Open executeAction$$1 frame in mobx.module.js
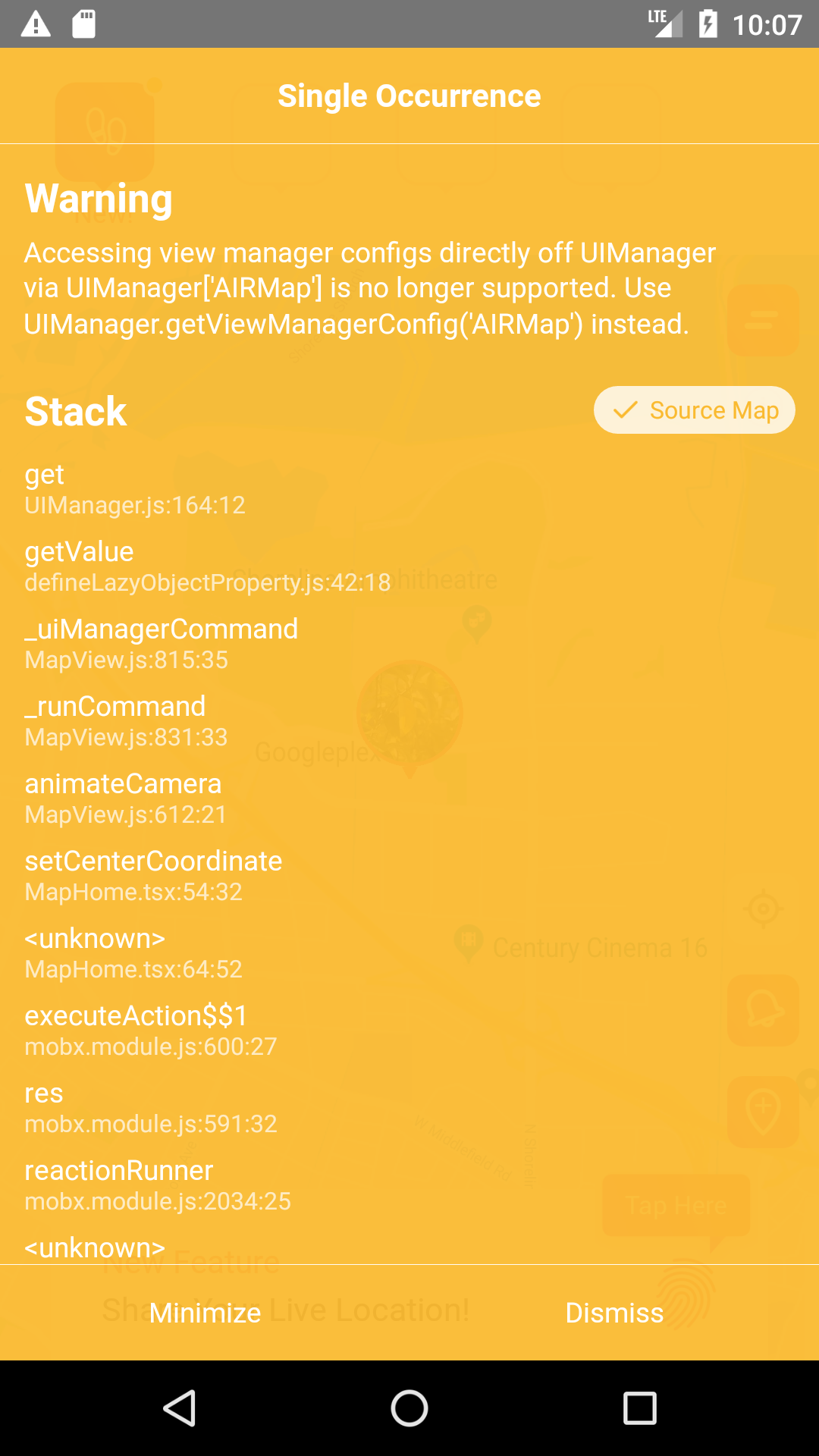 pyautogui.click(x=138, y=1030)
